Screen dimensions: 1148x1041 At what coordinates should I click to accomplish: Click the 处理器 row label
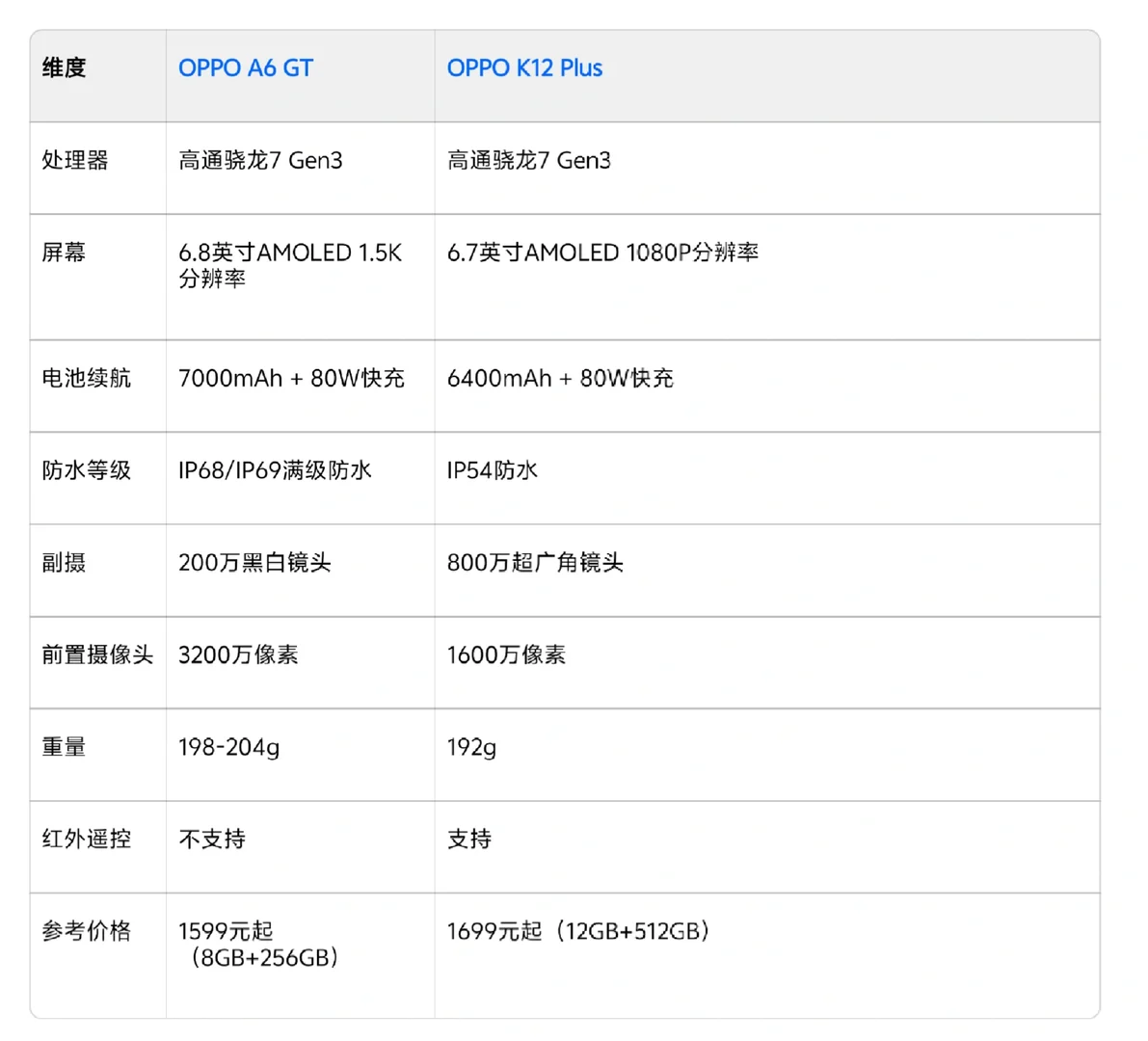[x=62, y=160]
